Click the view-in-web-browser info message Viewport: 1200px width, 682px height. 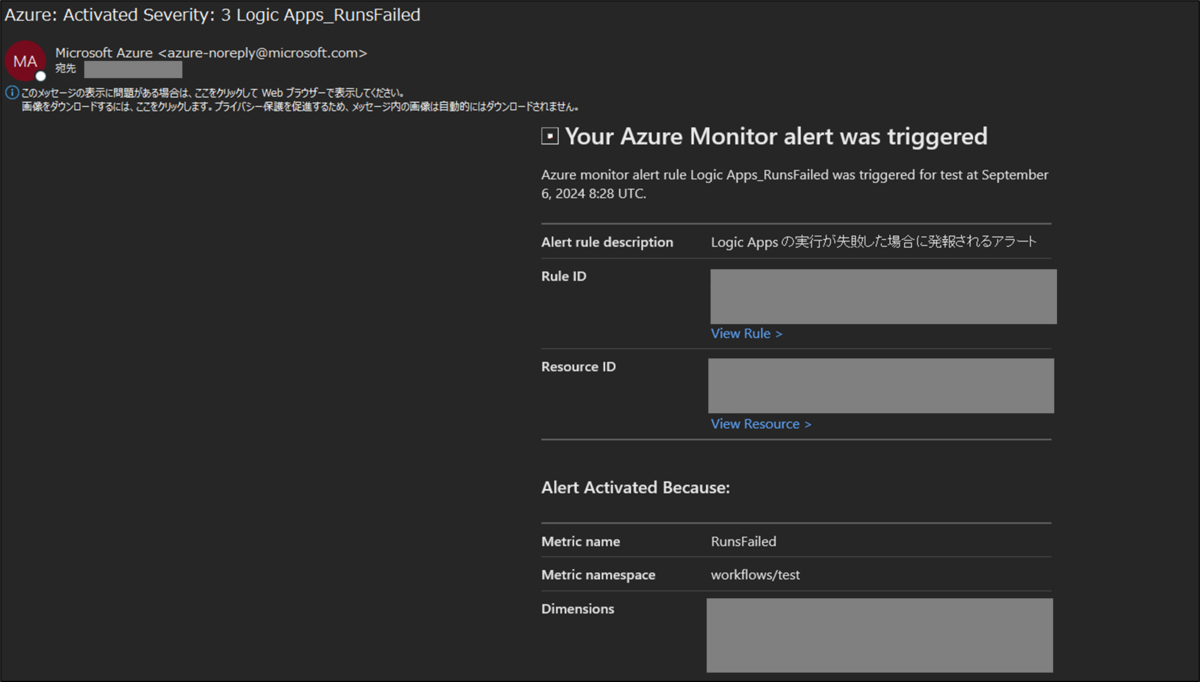[213, 93]
